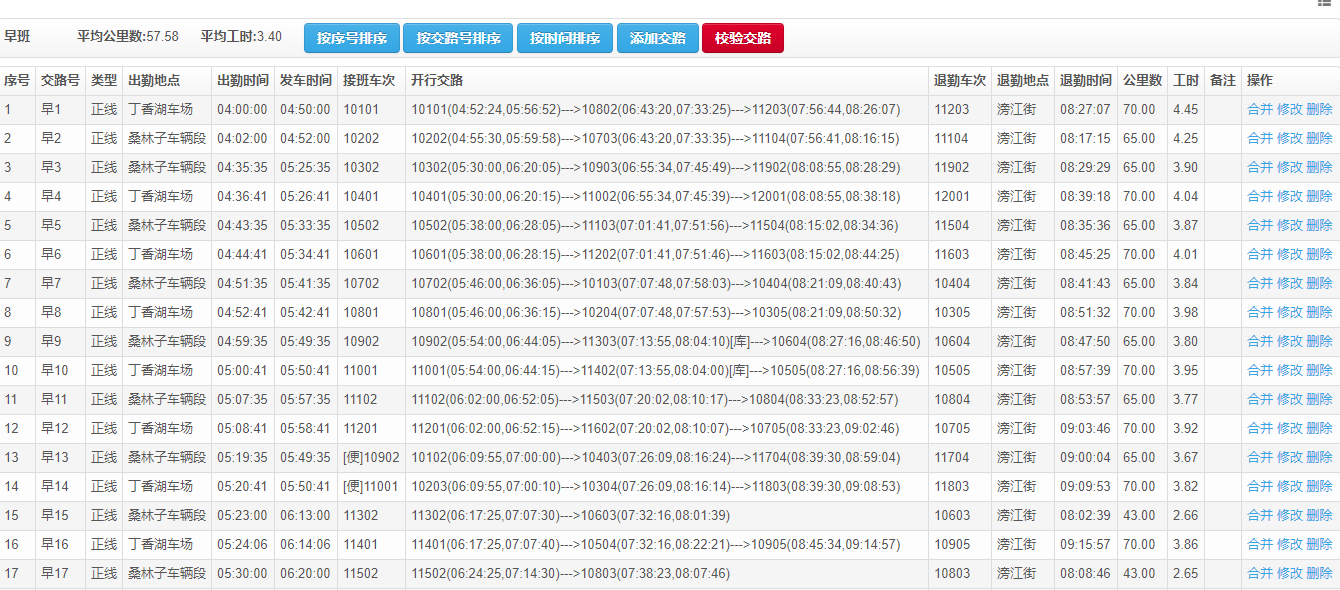Click the red 校验交路 button
Viewport: 1340px width, 590px height.
point(743,39)
